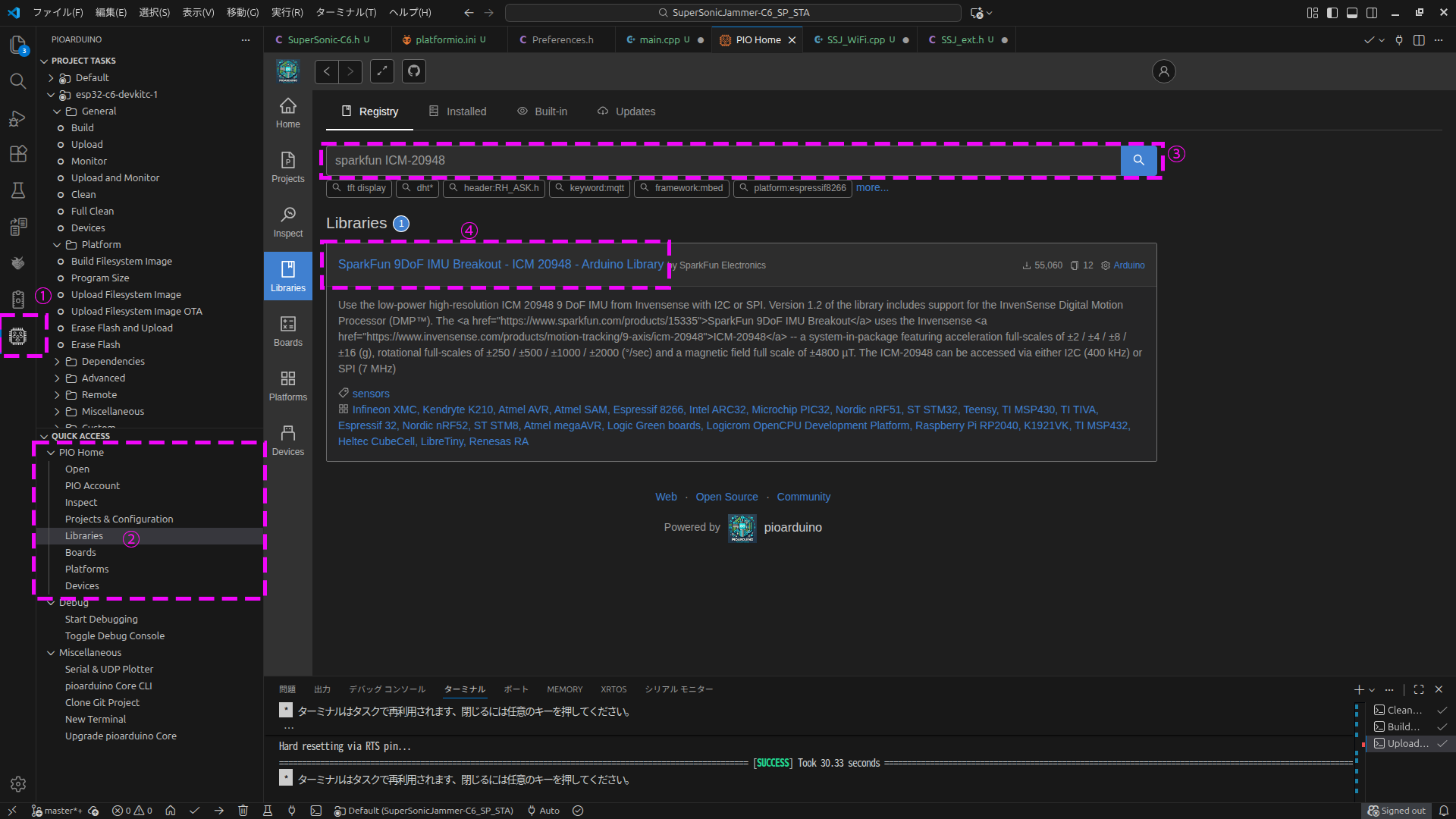Image resolution: width=1456 pixels, height=819 pixels.
Task: Open the Inspect section in PIO Home
Action: click(287, 222)
